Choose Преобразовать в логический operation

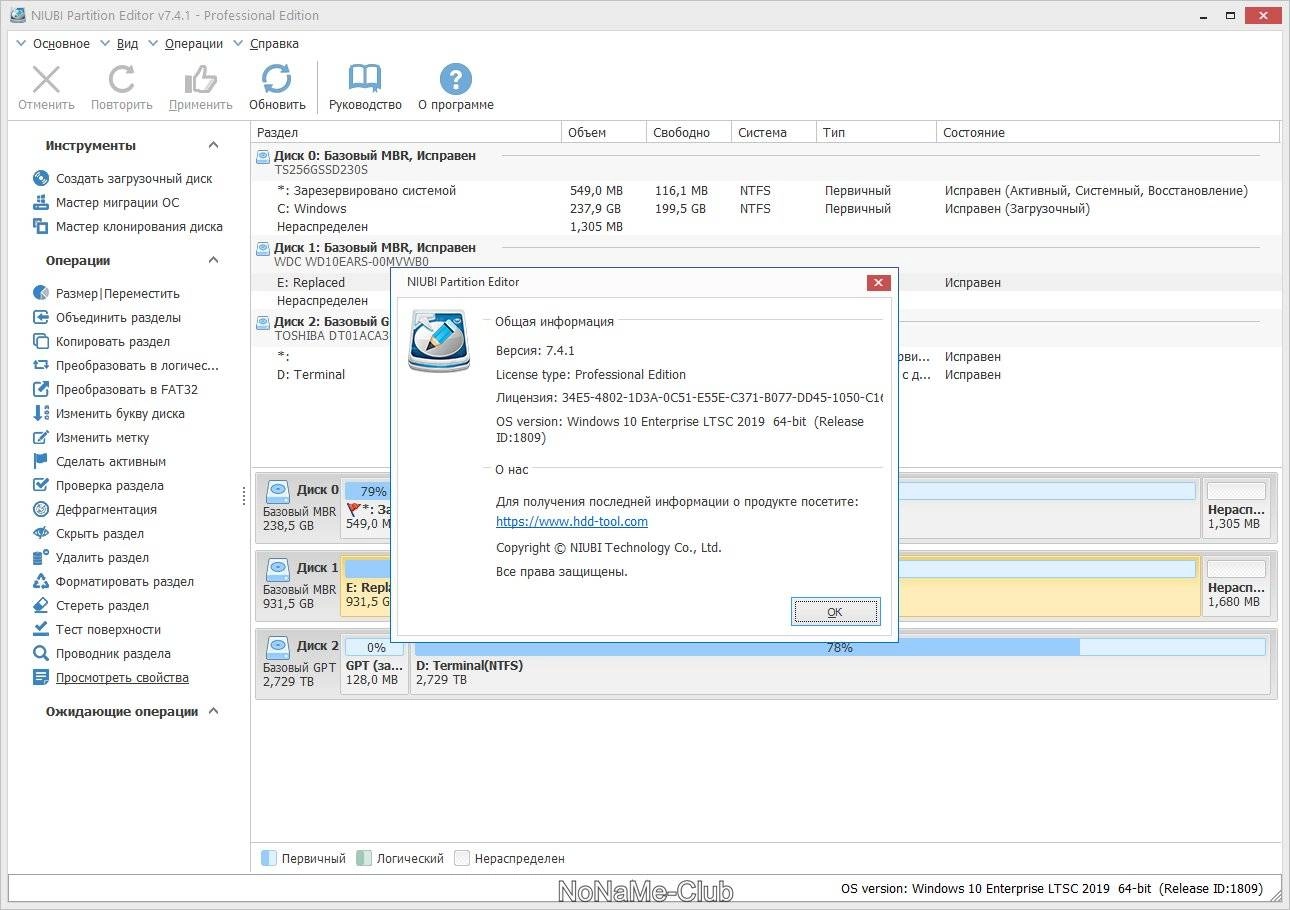click(137, 366)
